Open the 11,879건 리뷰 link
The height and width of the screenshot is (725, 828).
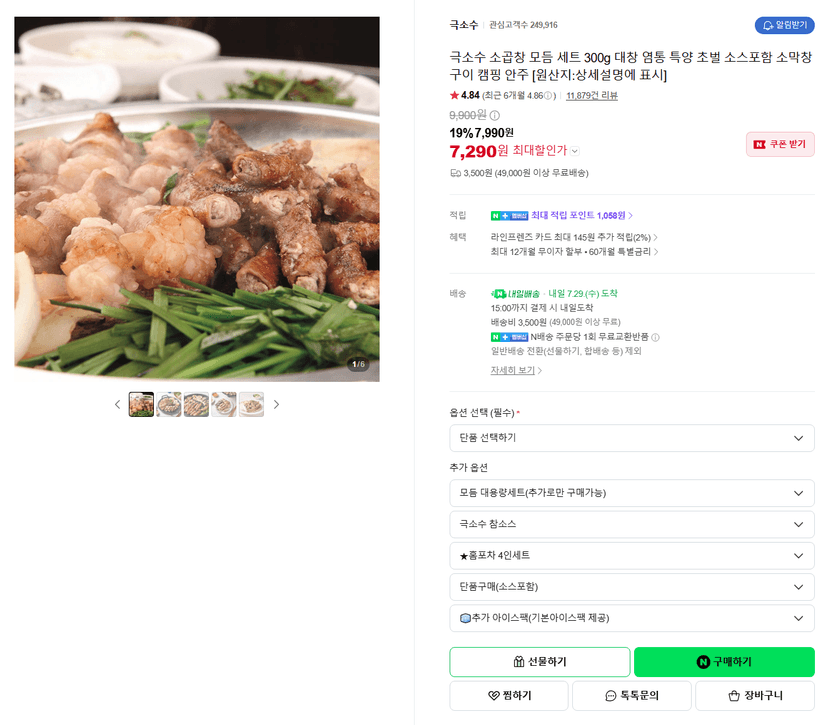coord(591,96)
